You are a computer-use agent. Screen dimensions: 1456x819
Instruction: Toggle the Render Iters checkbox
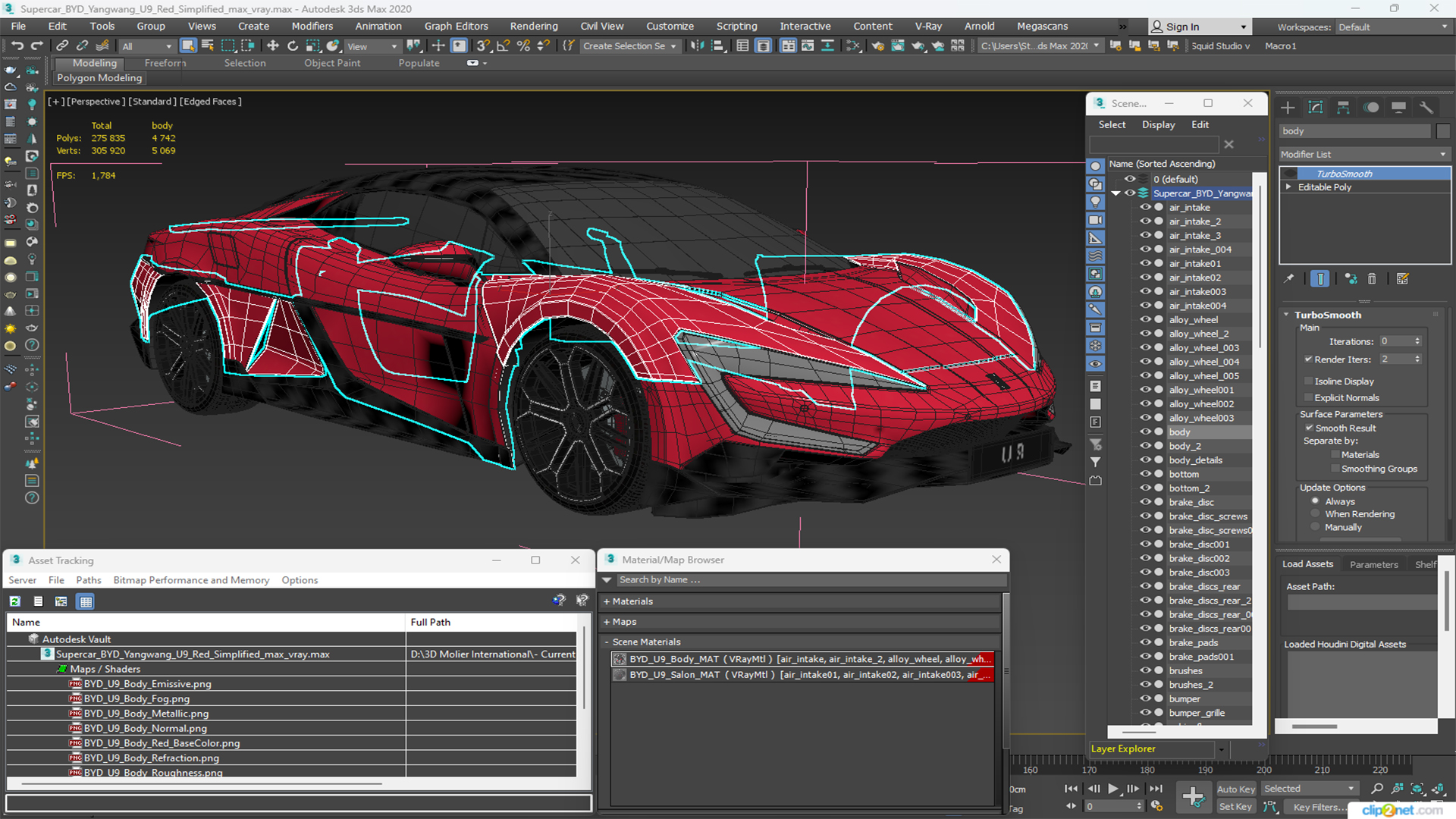point(1308,359)
